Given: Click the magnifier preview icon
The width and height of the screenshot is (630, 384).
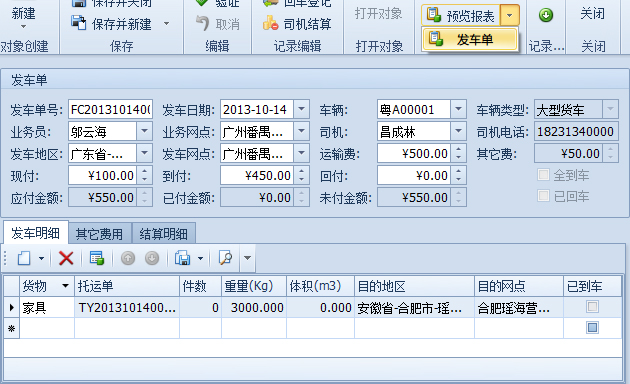Looking at the screenshot, I should pyautogui.click(x=225, y=258).
